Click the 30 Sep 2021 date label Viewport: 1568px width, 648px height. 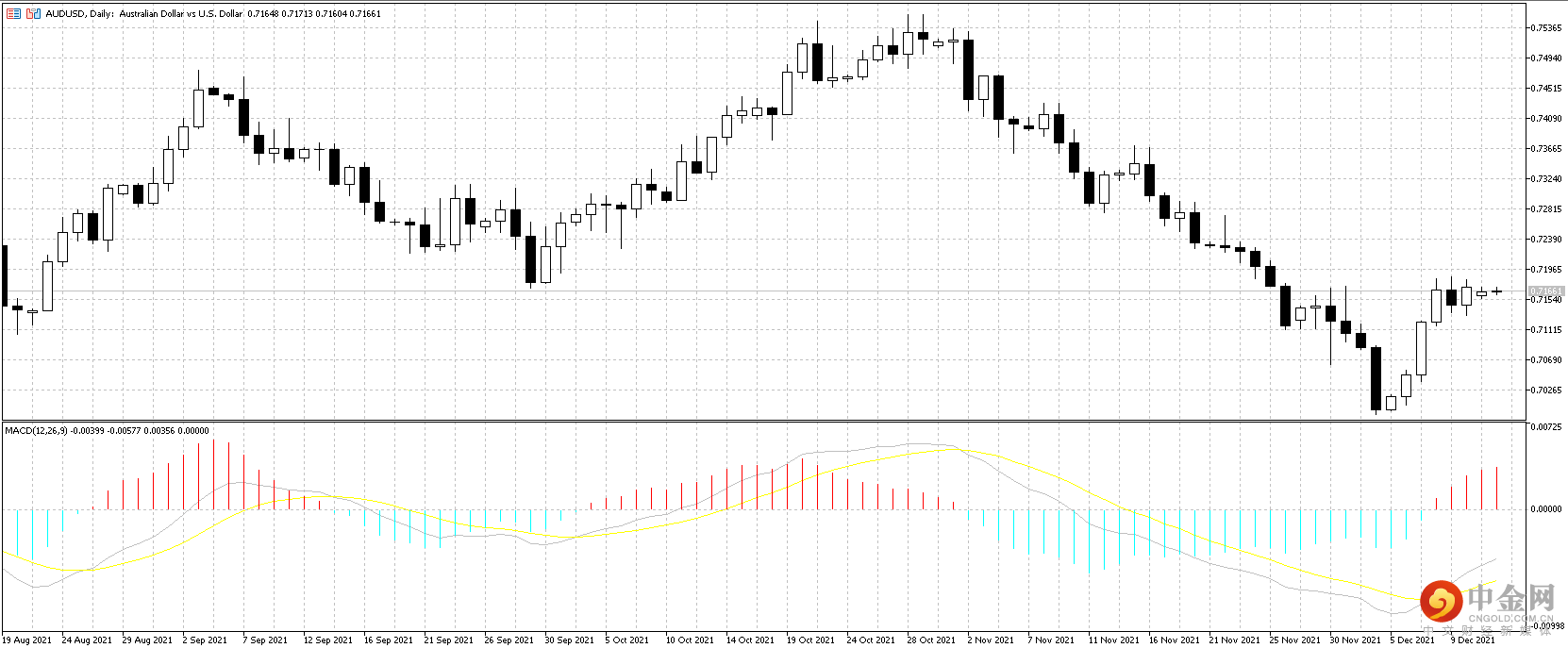(x=570, y=640)
